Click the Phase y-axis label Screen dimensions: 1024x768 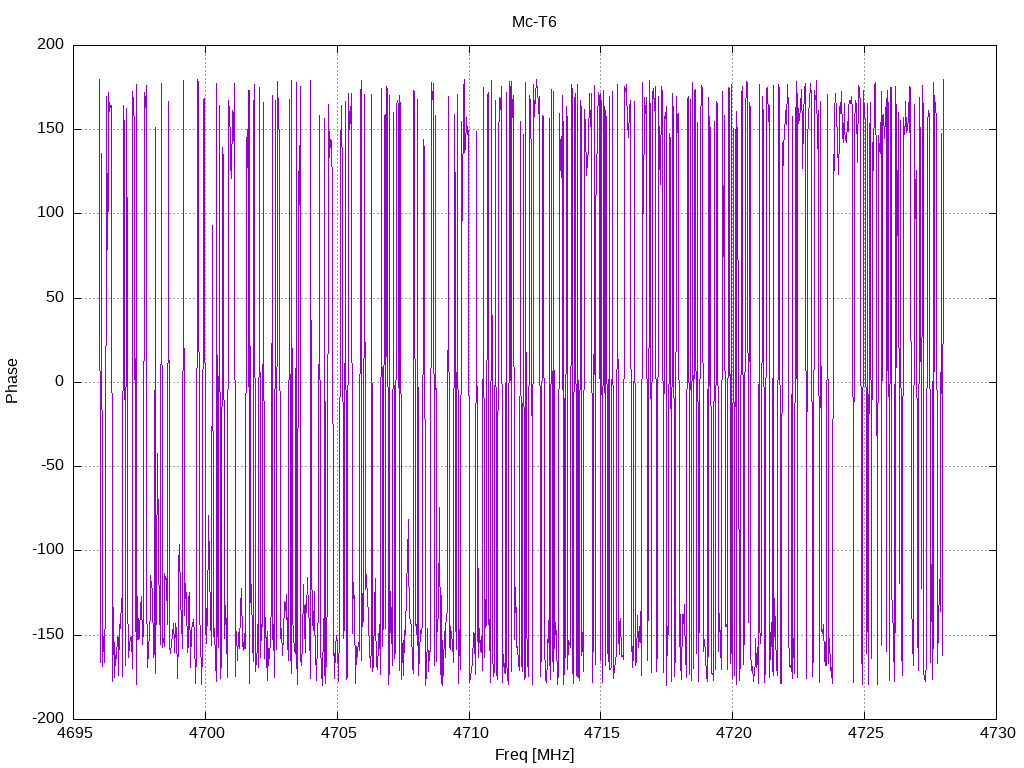pos(12,381)
